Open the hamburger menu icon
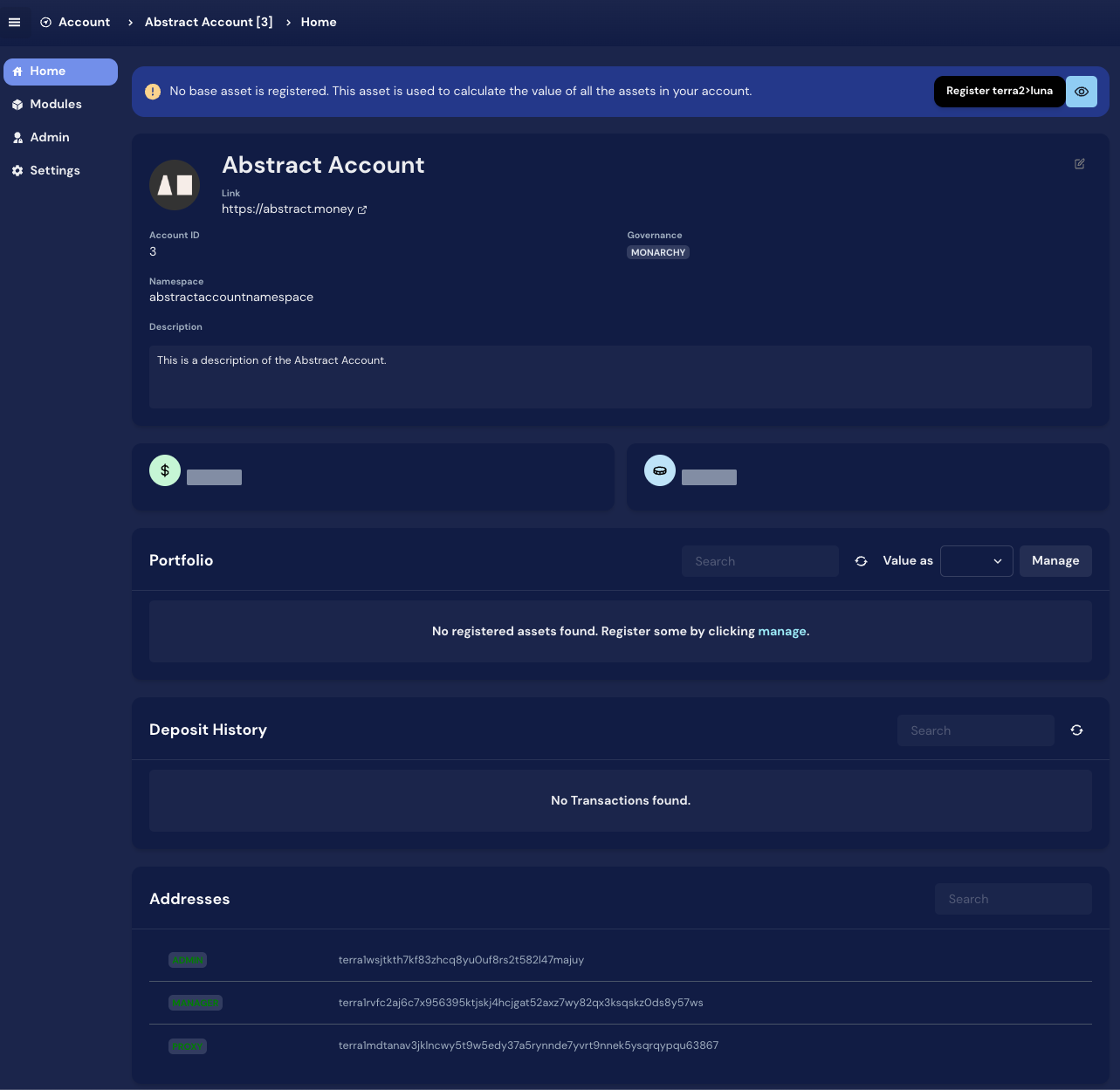 14,23
